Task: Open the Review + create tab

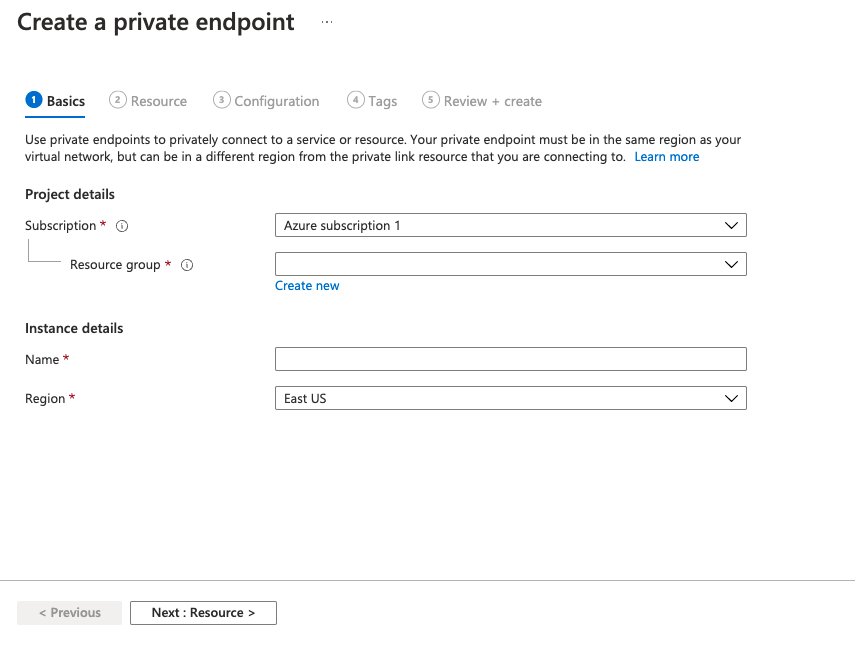Action: (482, 101)
